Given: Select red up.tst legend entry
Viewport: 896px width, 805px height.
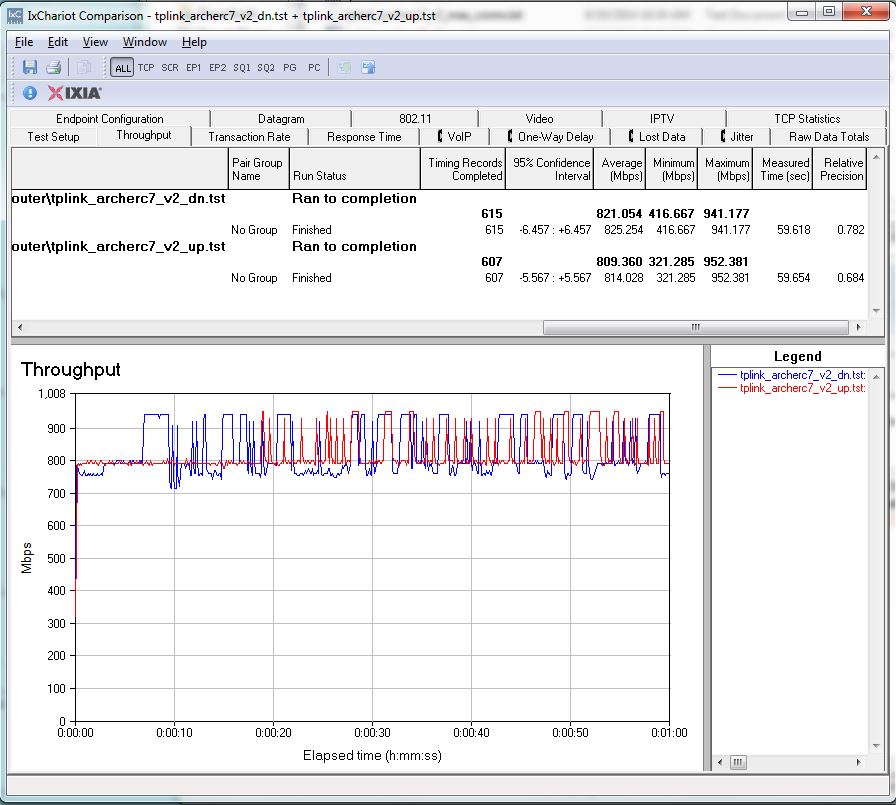Looking at the screenshot, I should coord(791,388).
